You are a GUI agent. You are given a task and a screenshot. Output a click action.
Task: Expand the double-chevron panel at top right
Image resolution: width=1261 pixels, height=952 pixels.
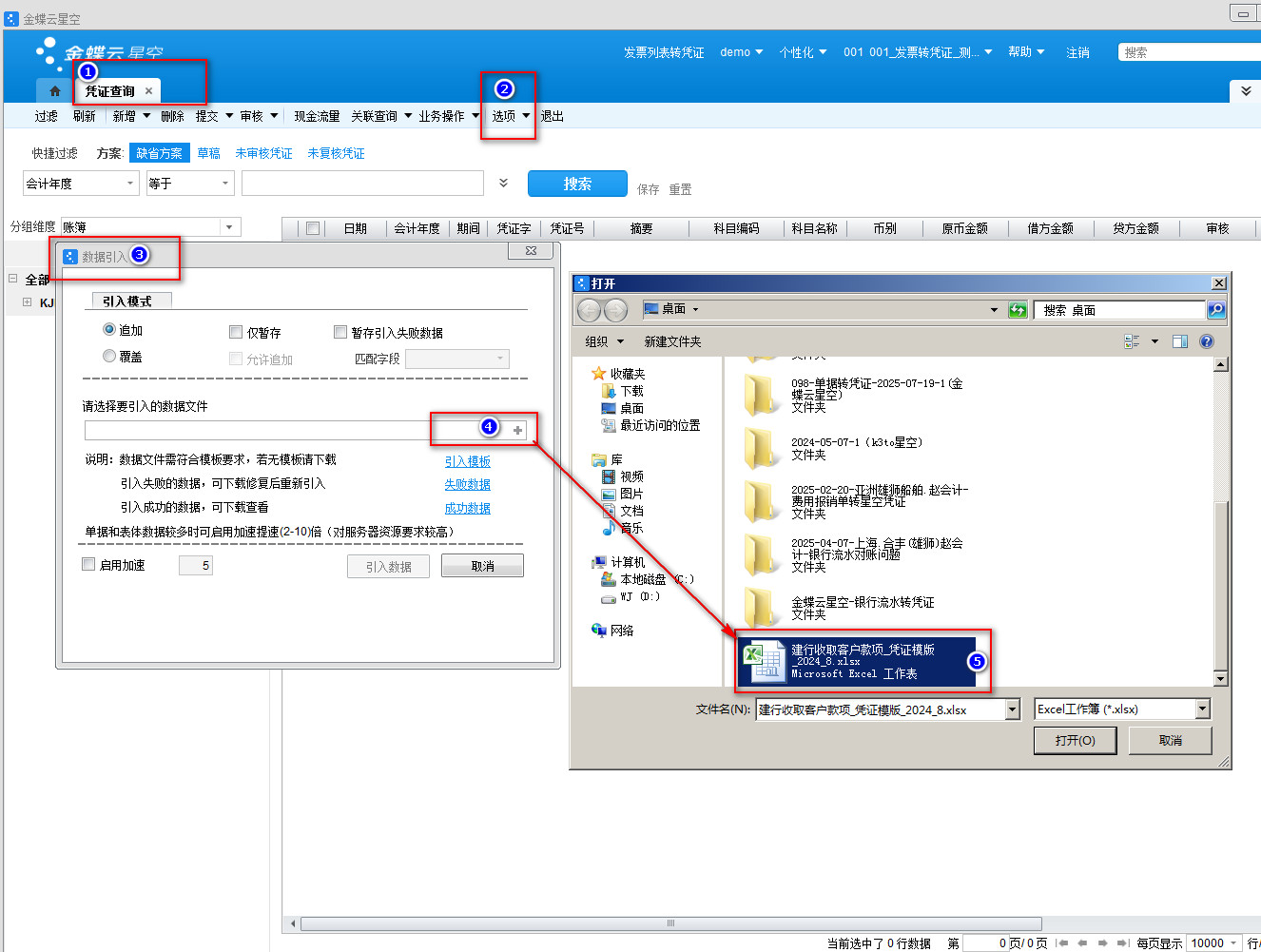(x=1246, y=91)
